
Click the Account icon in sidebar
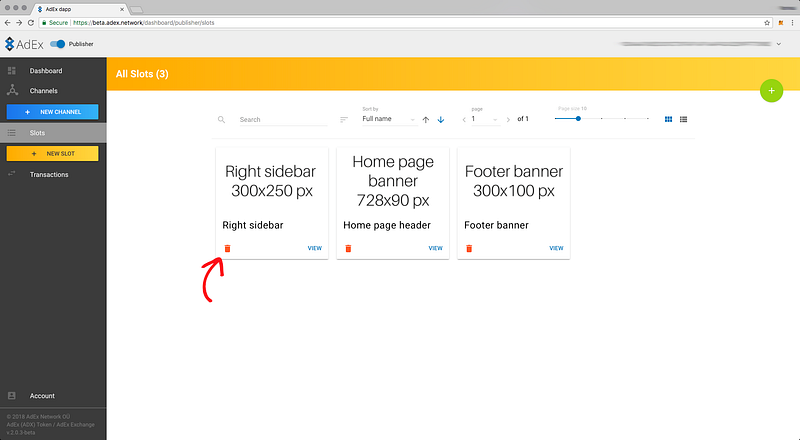coord(12,396)
